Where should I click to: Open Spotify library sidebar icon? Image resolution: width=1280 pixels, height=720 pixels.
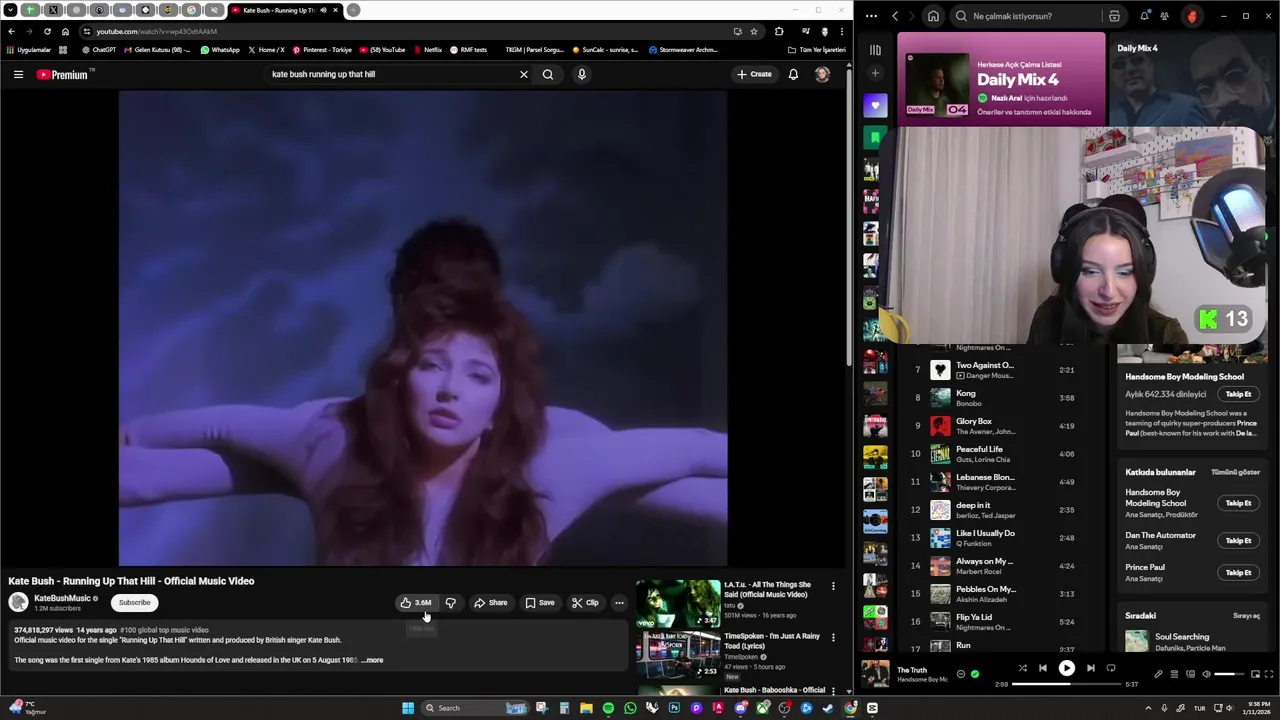pyautogui.click(x=875, y=50)
